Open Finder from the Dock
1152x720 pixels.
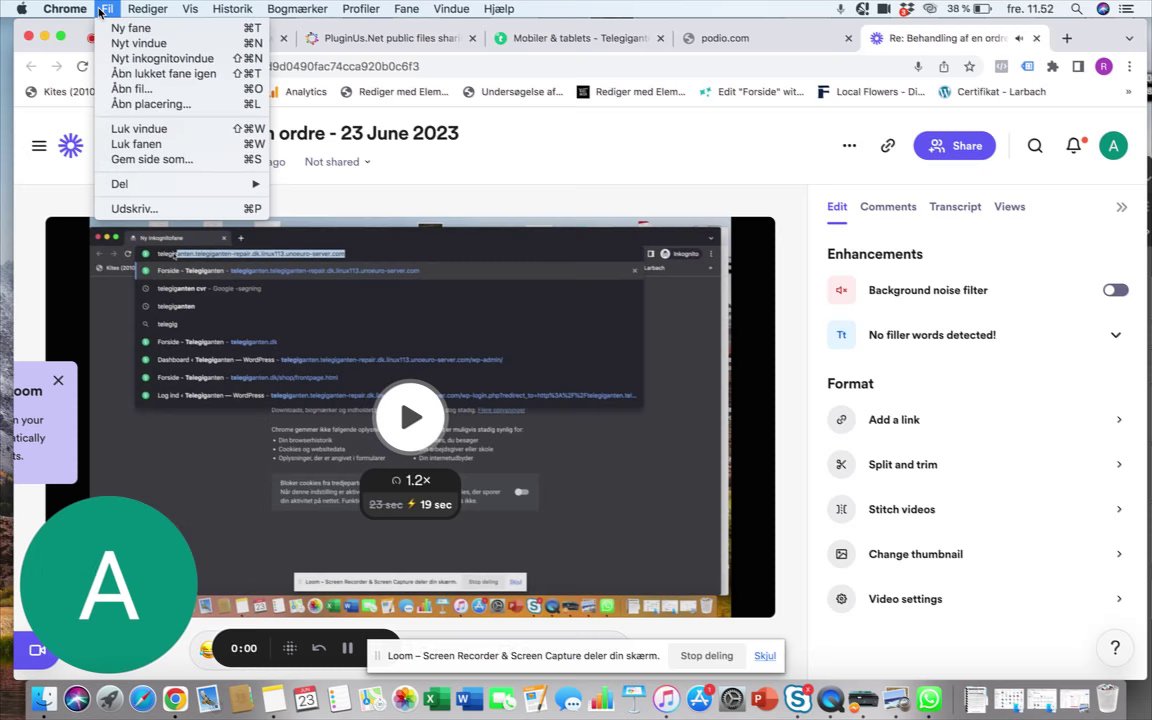pos(43,698)
